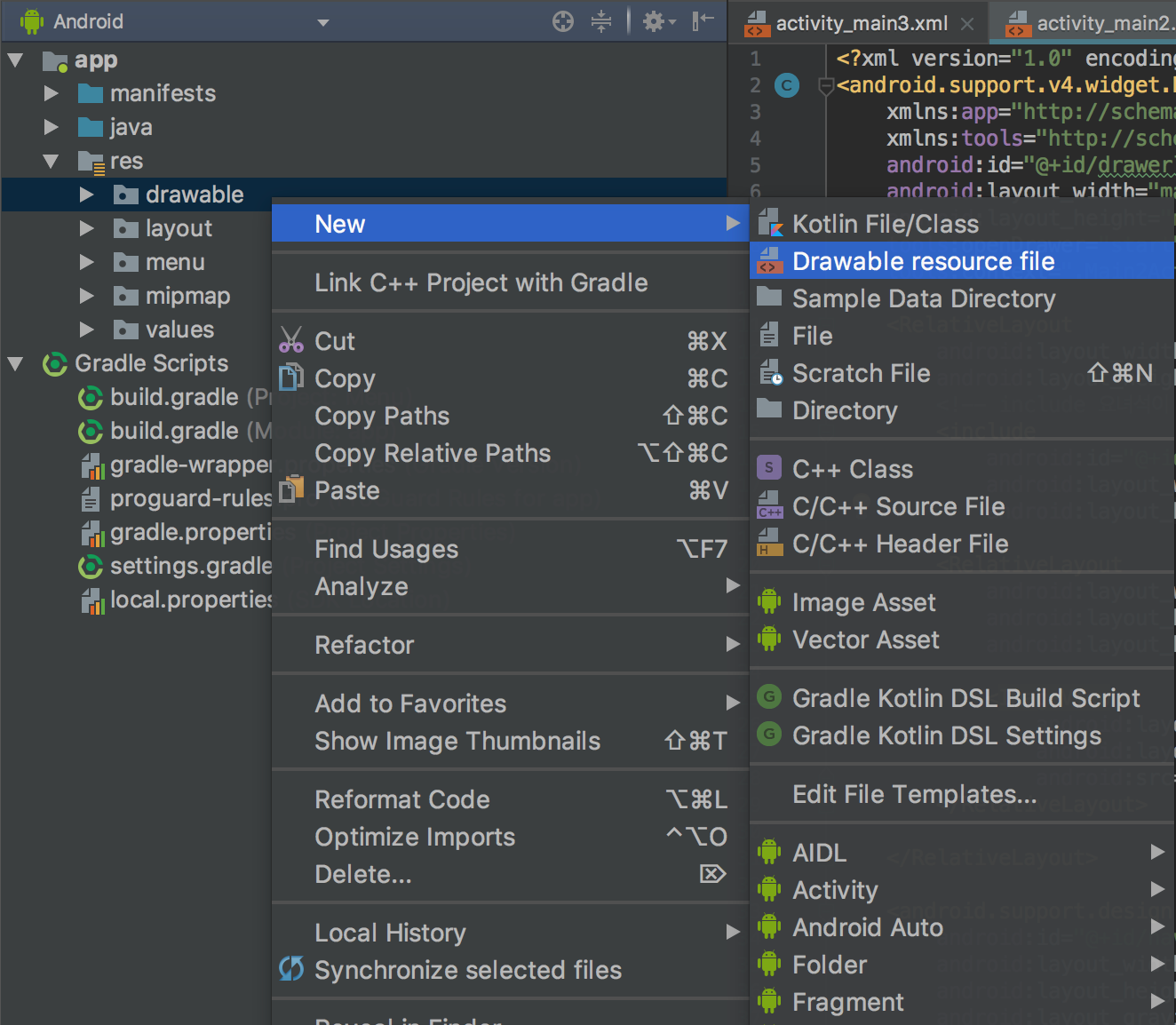Screen dimensions: 1176x1025
Task: Click the Image Asset android icon
Action: (769, 601)
